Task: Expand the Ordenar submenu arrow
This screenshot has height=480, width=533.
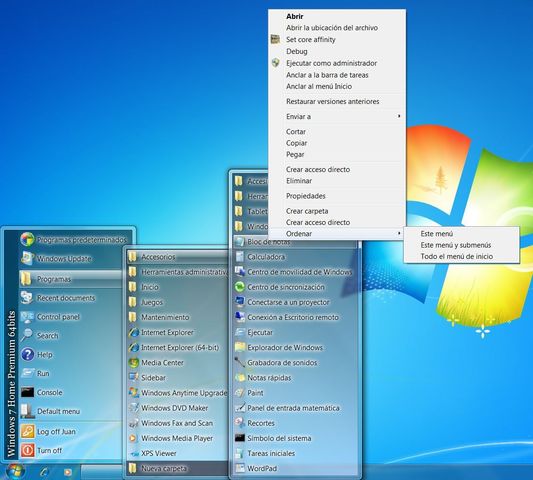Action: pos(399,233)
